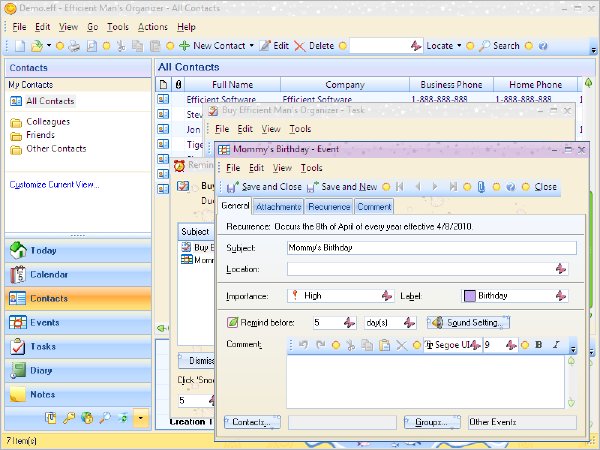Open the Location field dropdown
This screenshot has height=450, width=600.
click(561, 269)
